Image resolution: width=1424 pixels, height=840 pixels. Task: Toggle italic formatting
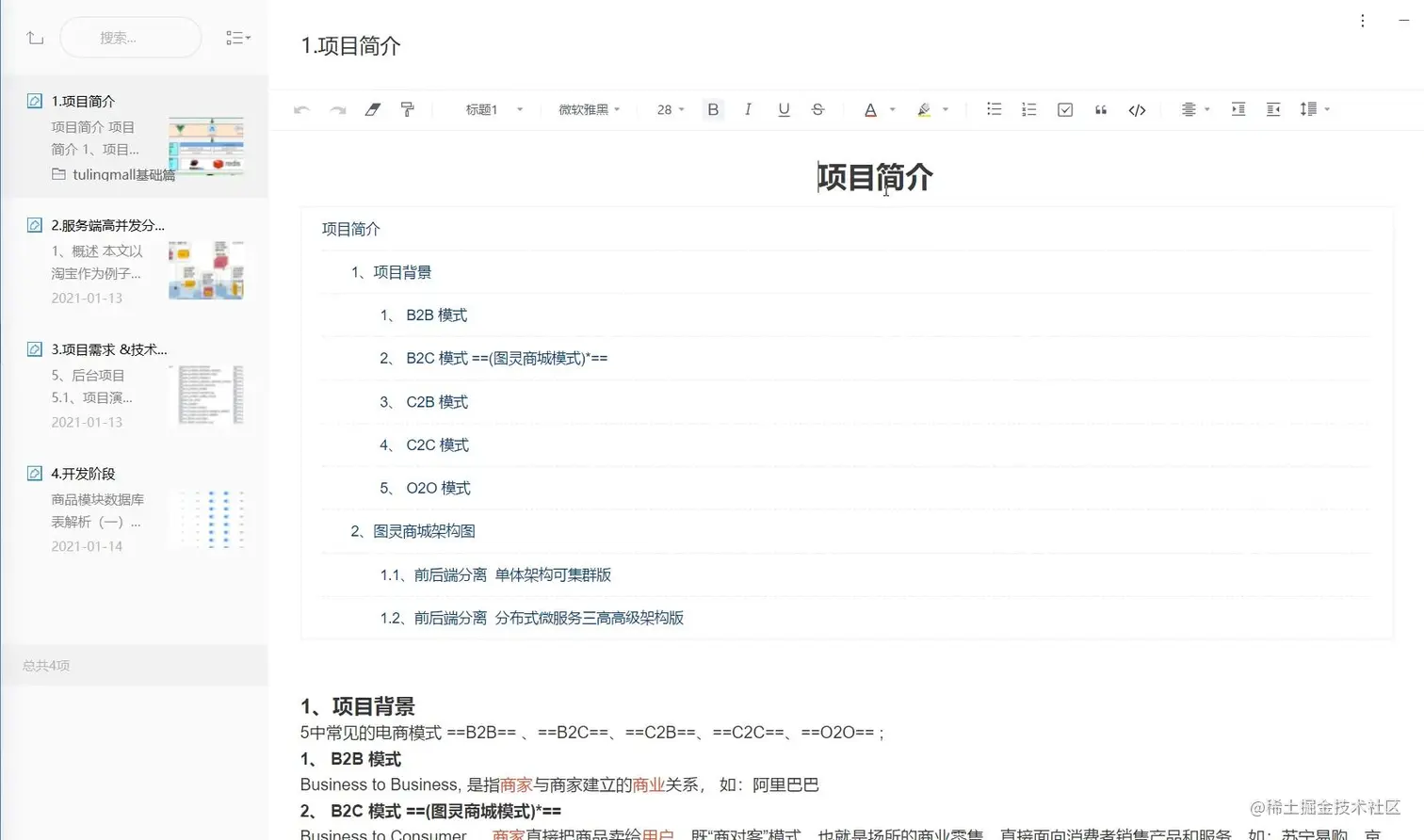coord(748,109)
